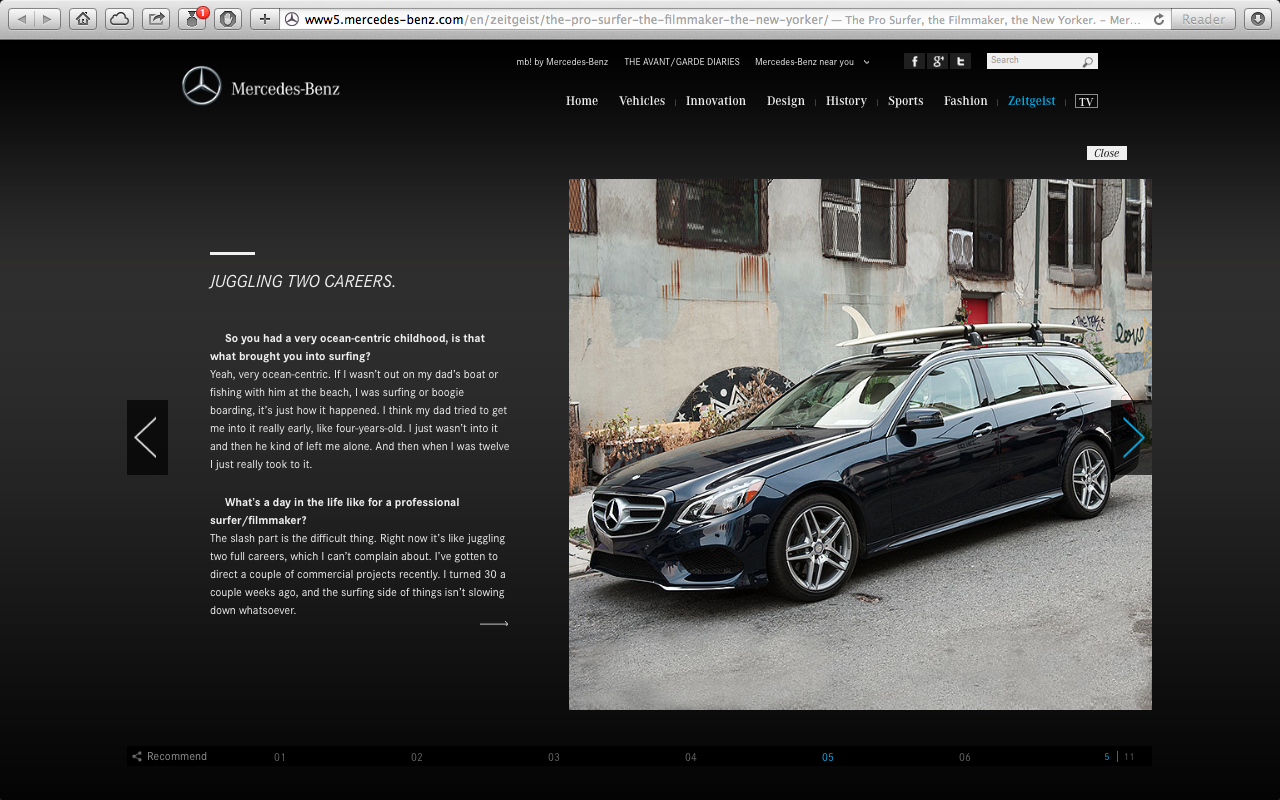Open the Fashion navigation item

(x=966, y=101)
